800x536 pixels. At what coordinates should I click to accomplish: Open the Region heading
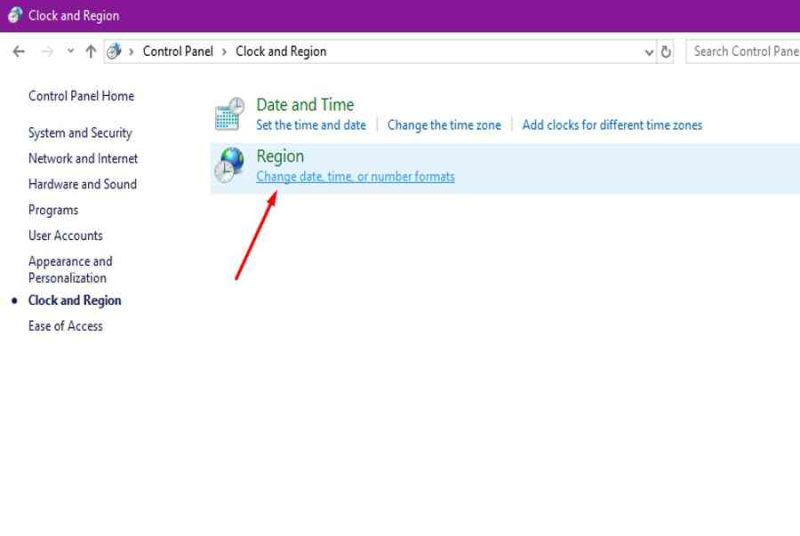point(280,156)
